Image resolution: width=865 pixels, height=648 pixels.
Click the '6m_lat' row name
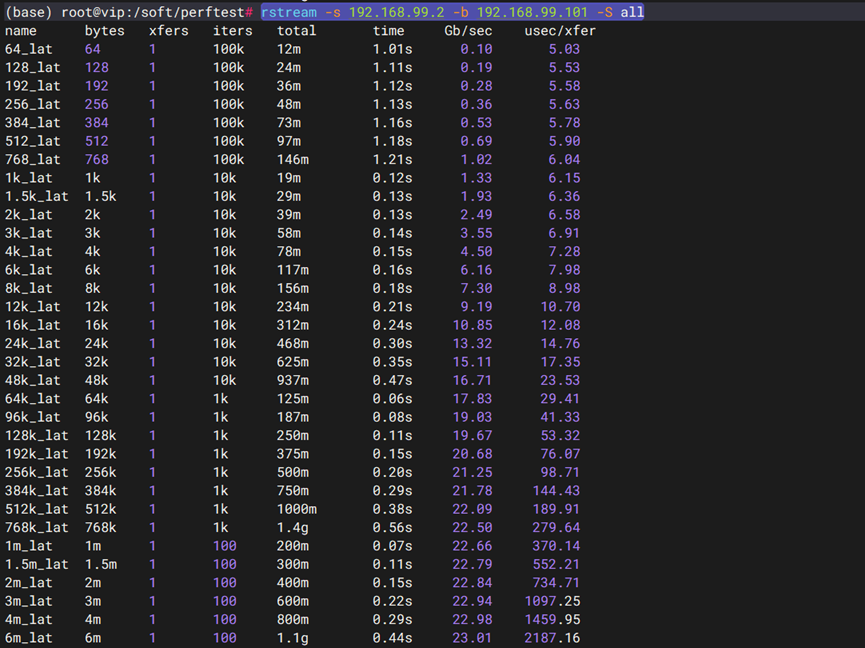point(29,638)
